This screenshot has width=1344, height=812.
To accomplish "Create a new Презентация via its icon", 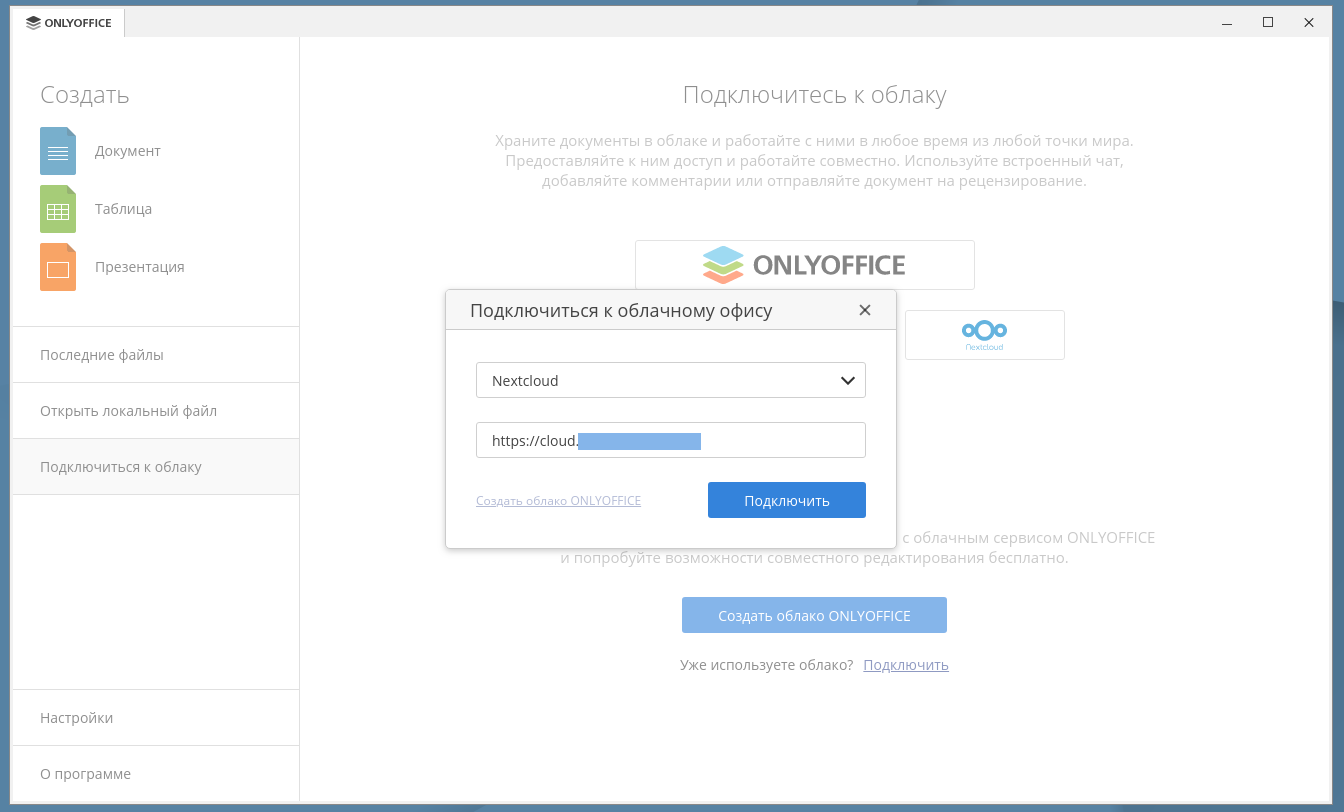I will [x=58, y=267].
